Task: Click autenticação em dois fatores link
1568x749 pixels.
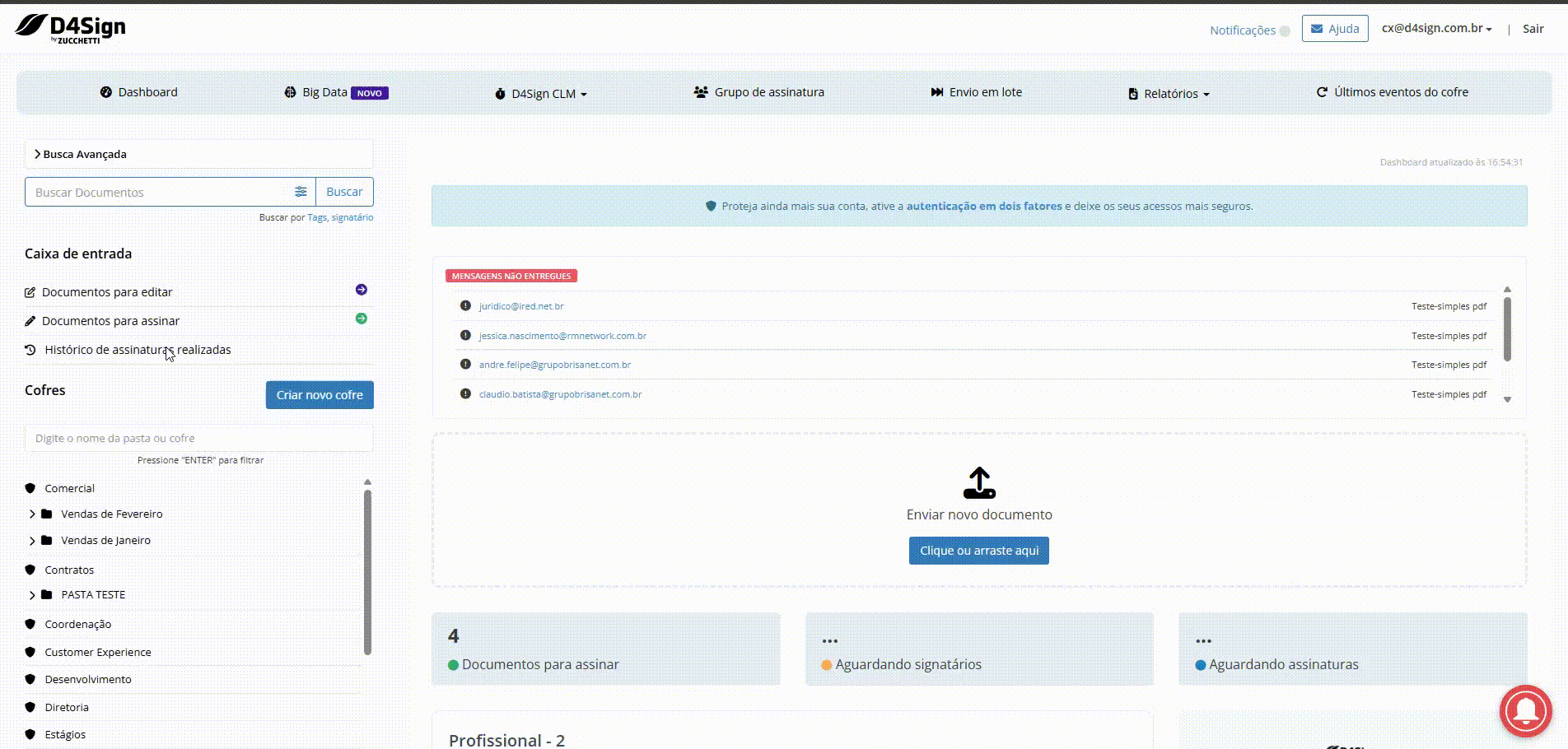Action: pyautogui.click(x=984, y=206)
